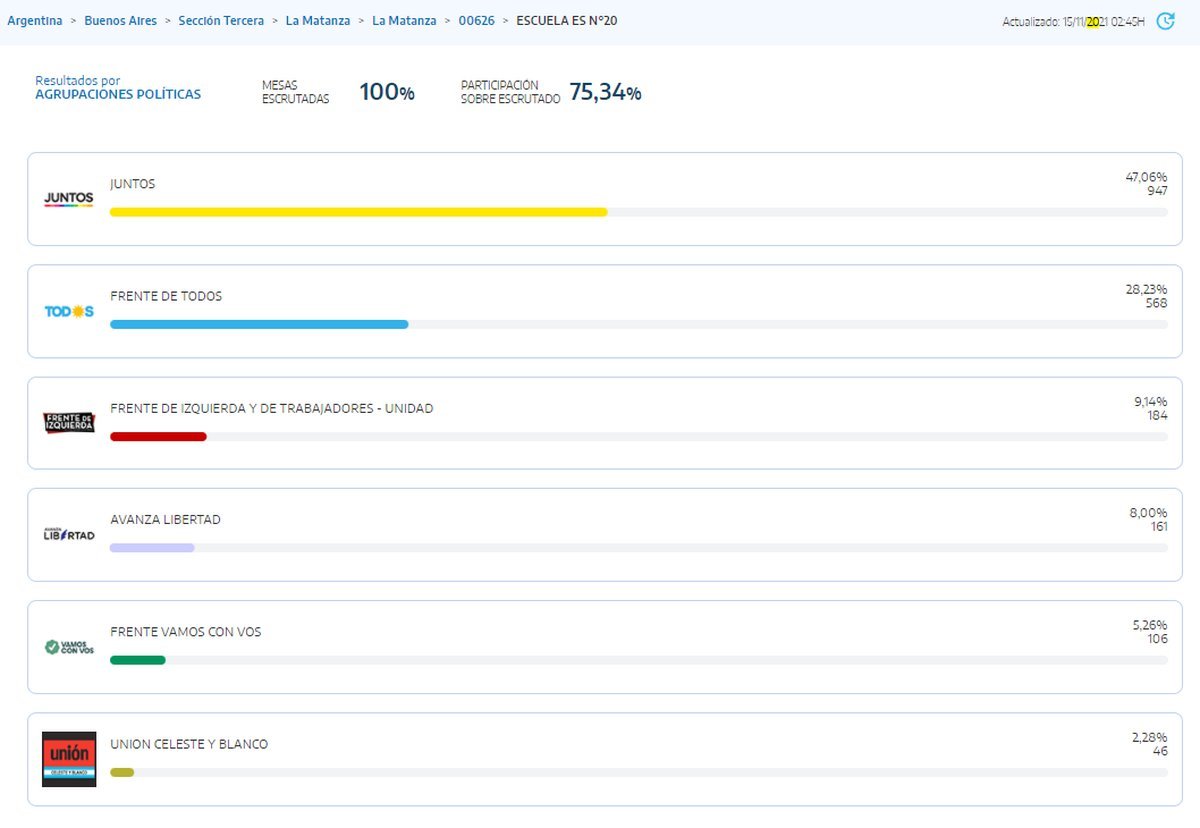This screenshot has width=1200, height=828.
Task: Click the Frente de Todos logo
Action: click(69, 311)
